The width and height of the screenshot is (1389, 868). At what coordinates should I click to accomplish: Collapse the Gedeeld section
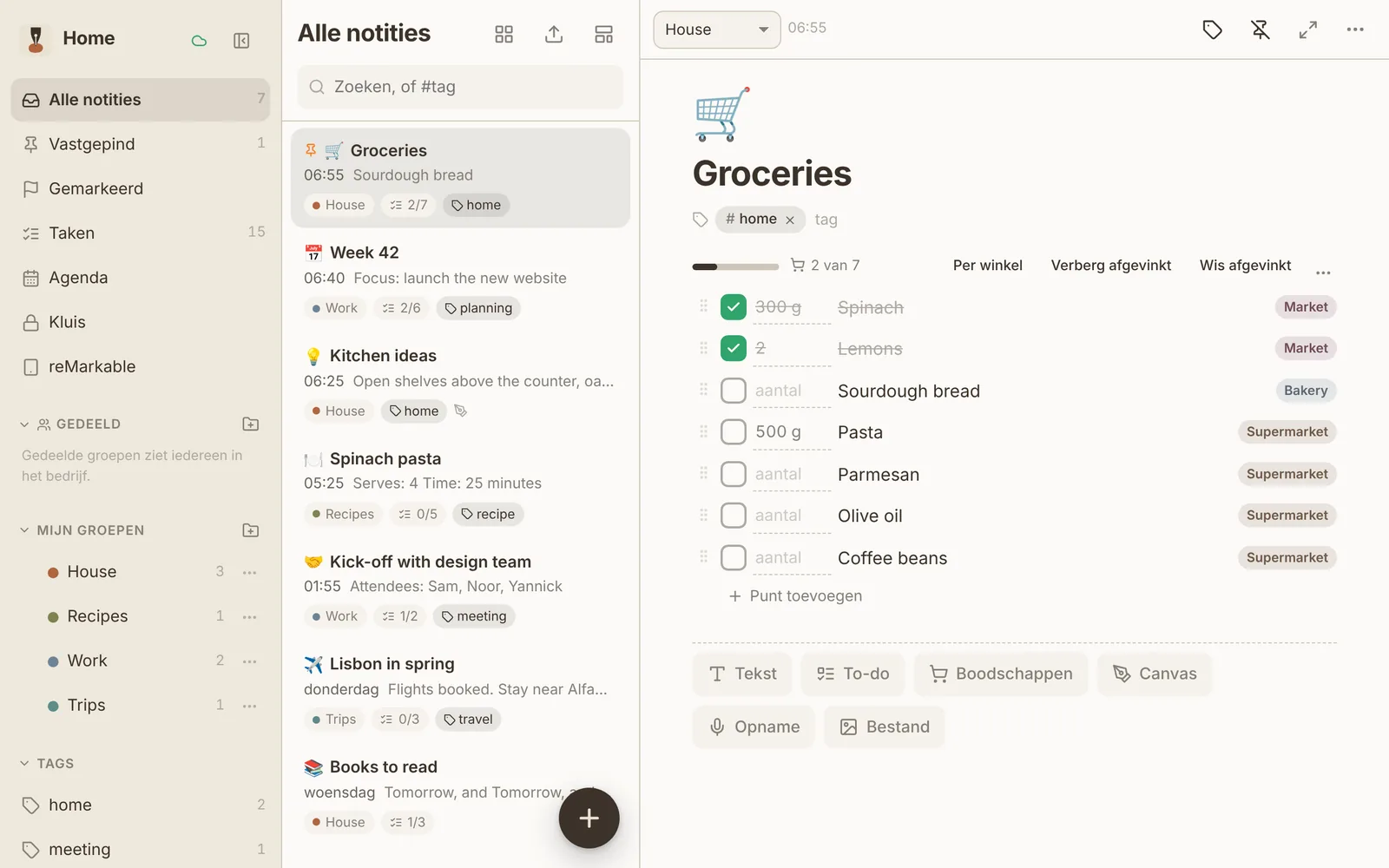[24, 424]
